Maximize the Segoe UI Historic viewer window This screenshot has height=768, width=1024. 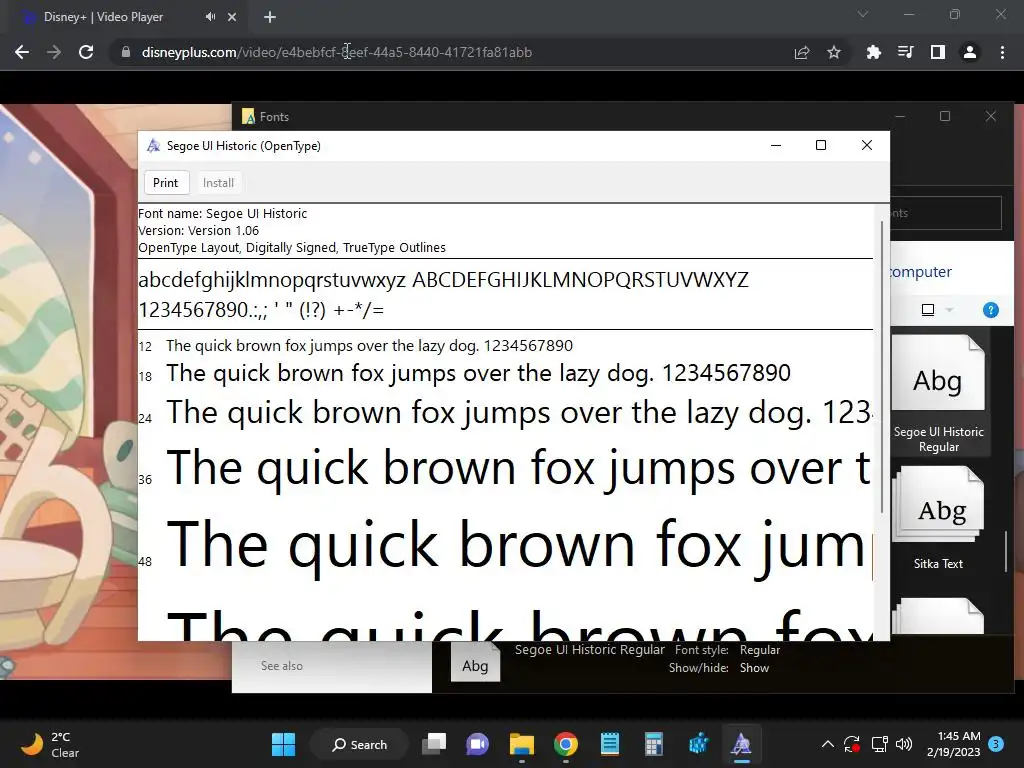[x=821, y=145]
